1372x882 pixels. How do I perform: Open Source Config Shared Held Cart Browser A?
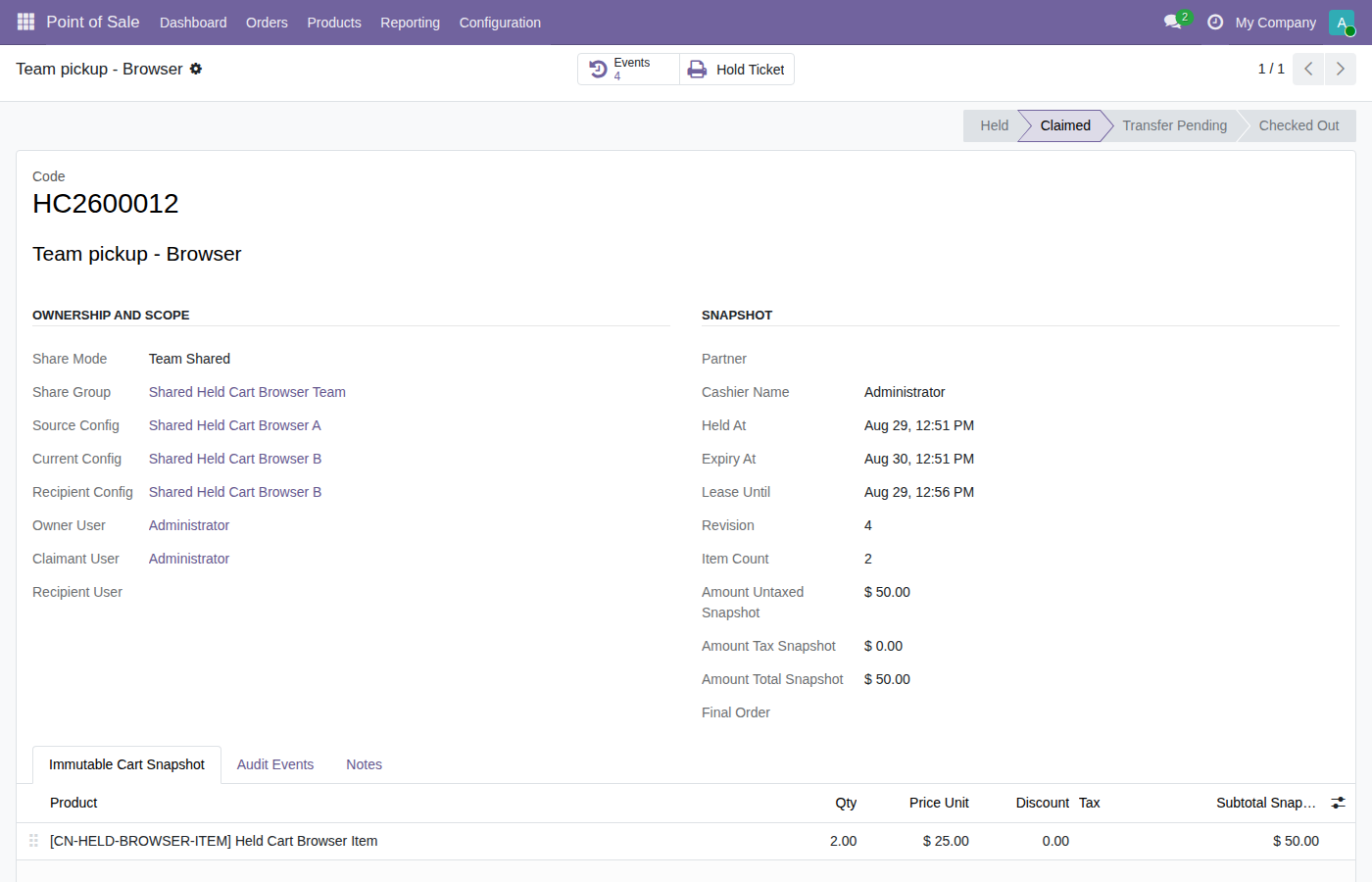(235, 425)
